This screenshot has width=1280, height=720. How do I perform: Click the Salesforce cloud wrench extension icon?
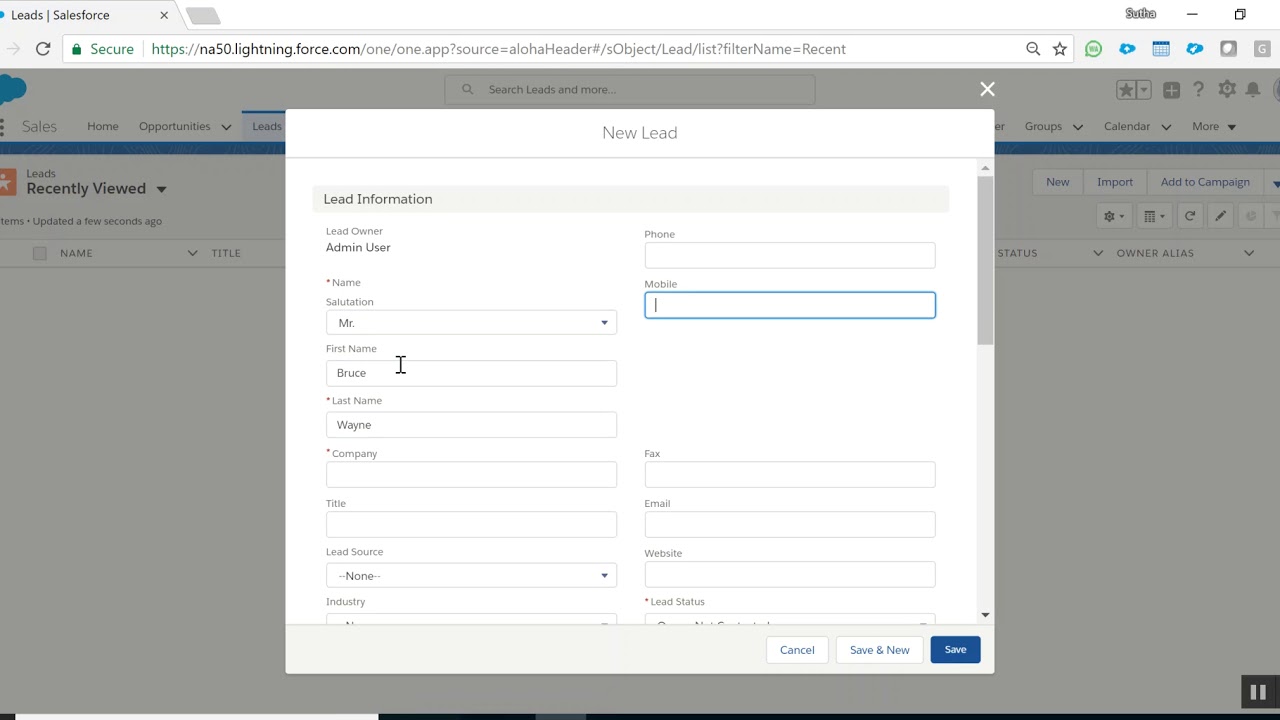(x=1194, y=49)
